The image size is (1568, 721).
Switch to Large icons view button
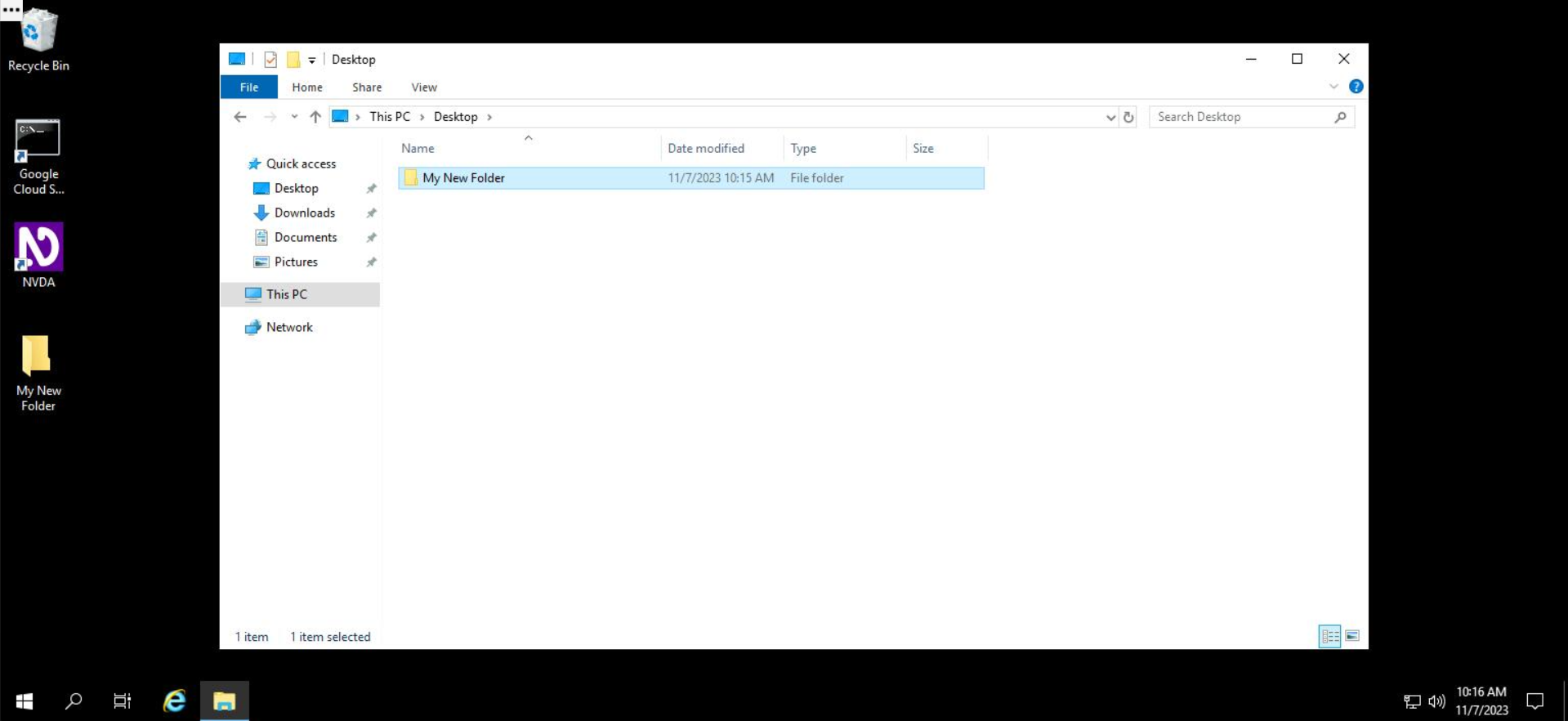tap(1352, 636)
